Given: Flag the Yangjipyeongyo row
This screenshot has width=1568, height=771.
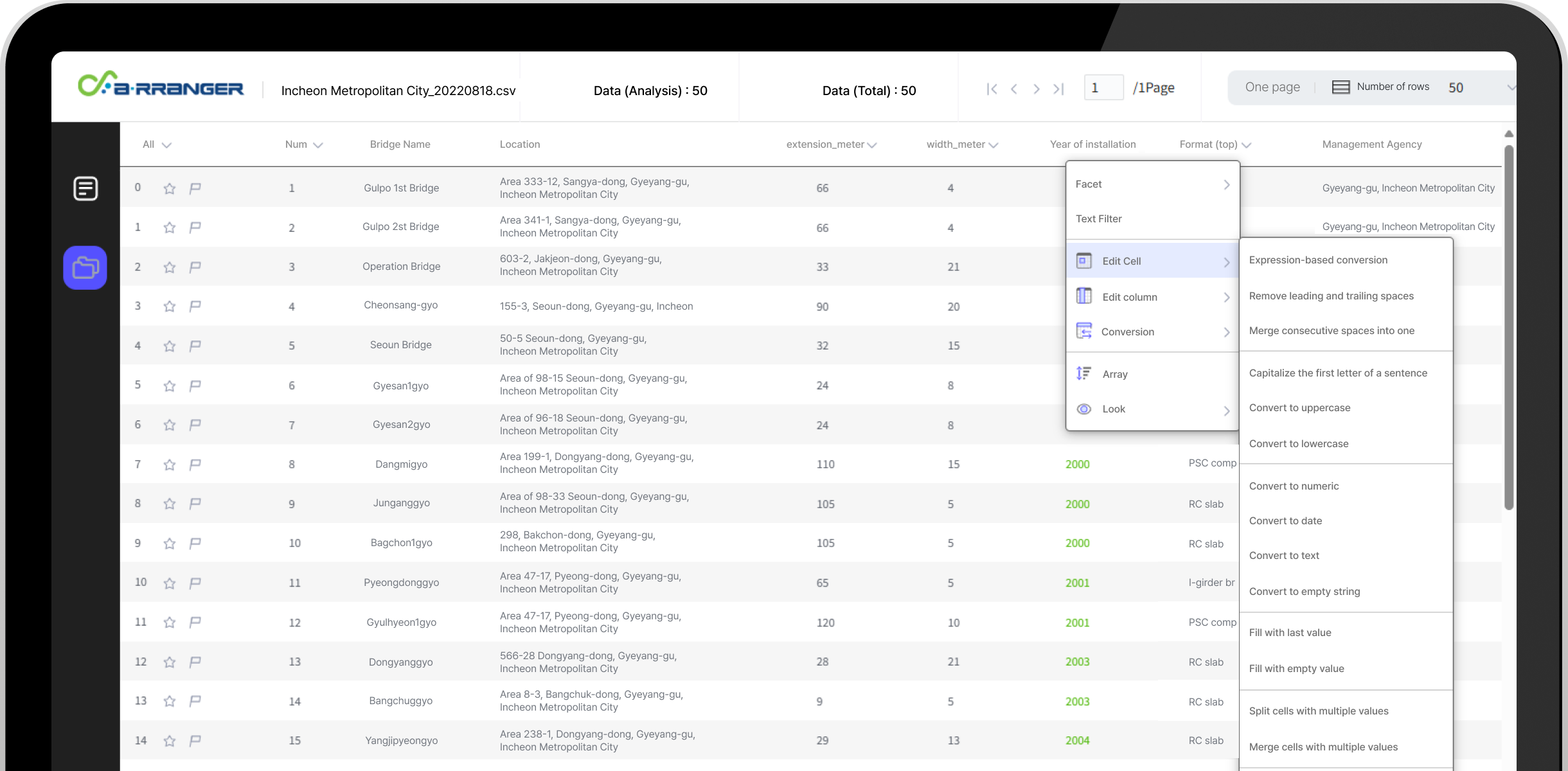Looking at the screenshot, I should tap(195, 741).
